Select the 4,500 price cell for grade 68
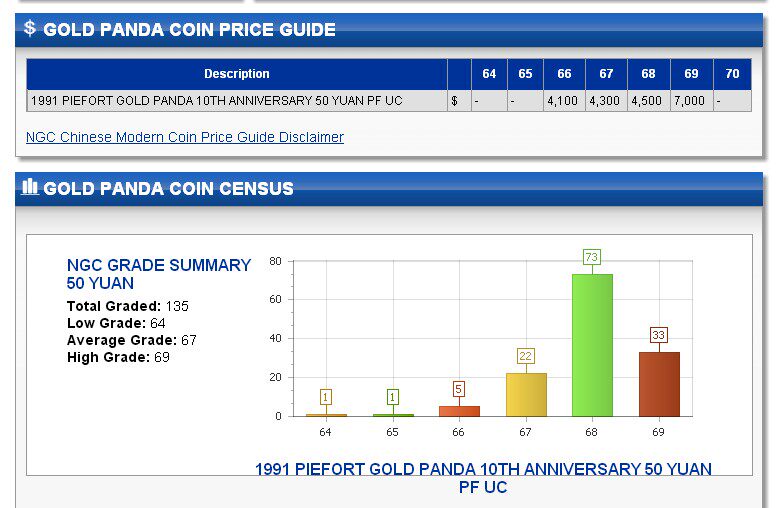This screenshot has height=508, width=778. (x=648, y=101)
